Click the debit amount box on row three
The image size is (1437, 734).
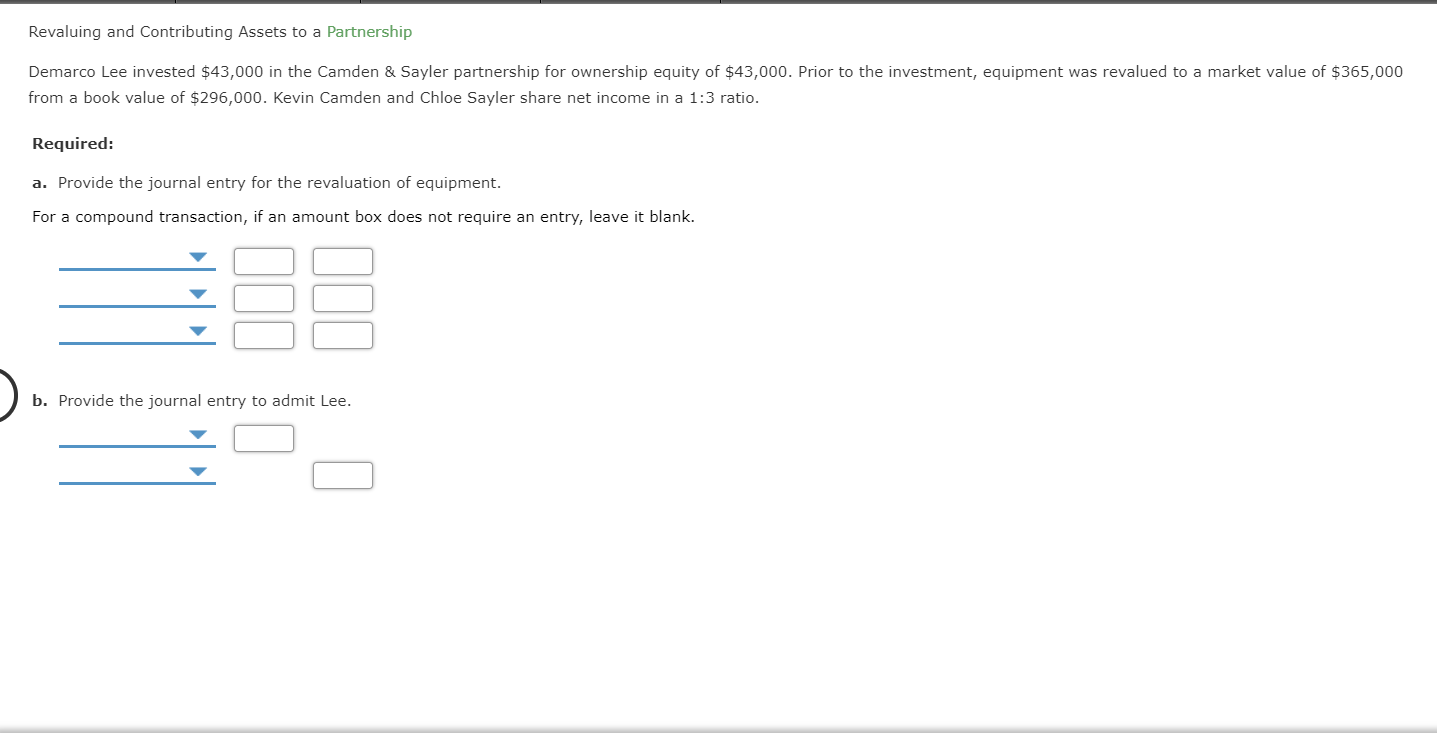263,335
